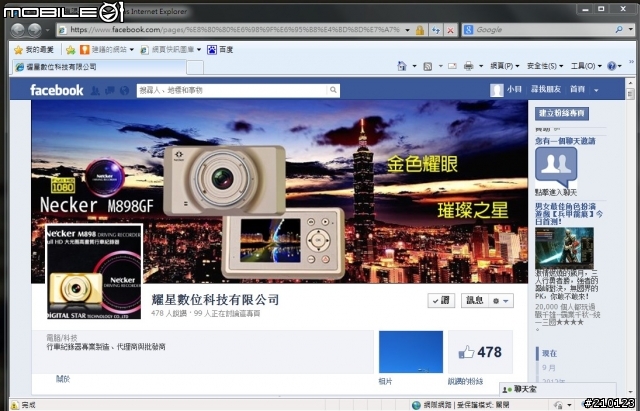
Task: Open the recent pages history dropdown
Action: coord(48,30)
